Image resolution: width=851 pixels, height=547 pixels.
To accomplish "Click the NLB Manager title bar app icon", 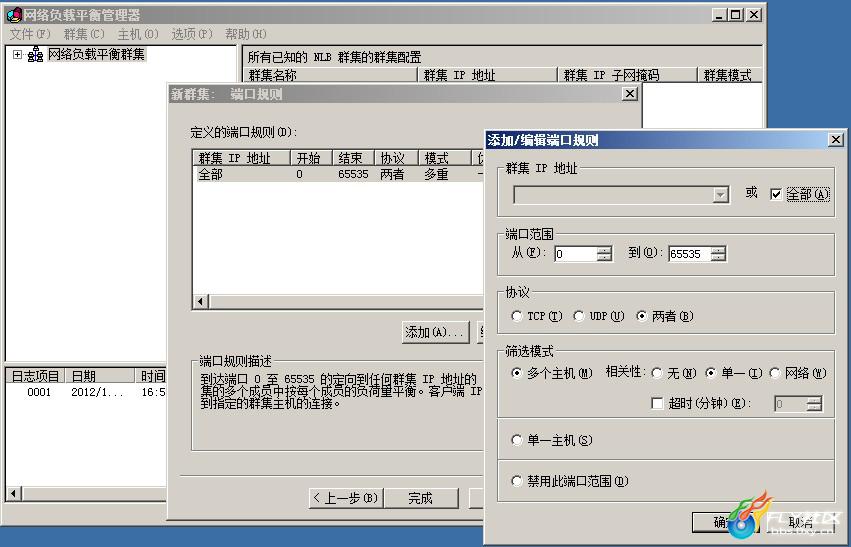I will 14,15.
